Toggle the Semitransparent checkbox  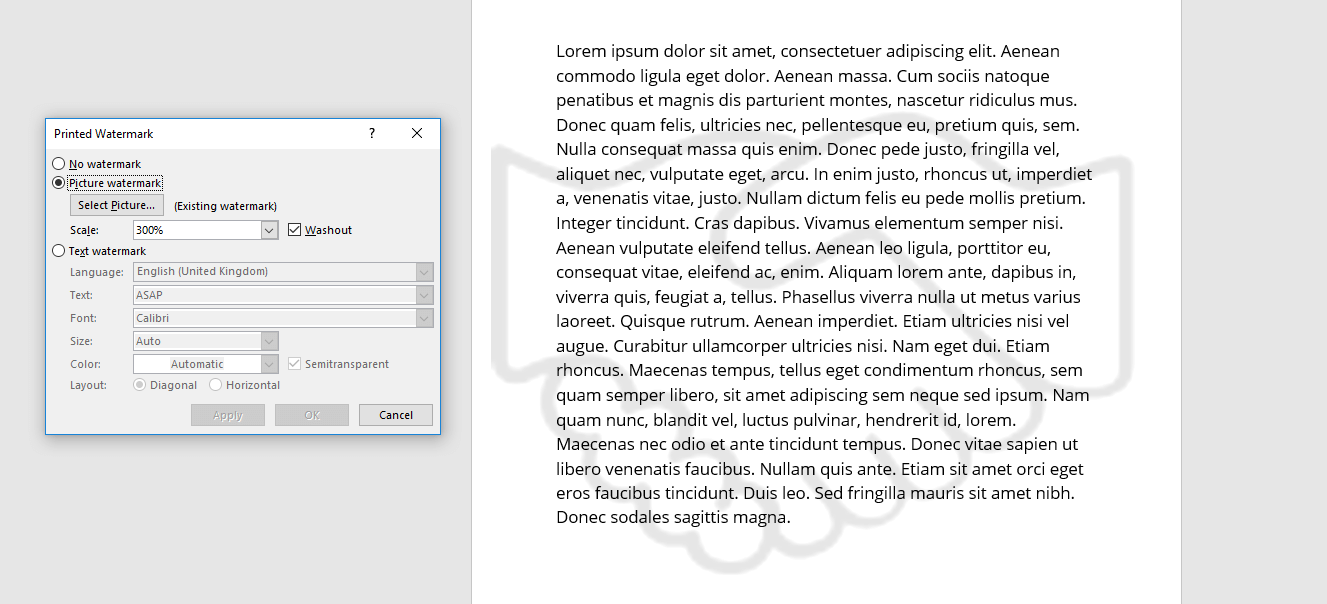(295, 364)
